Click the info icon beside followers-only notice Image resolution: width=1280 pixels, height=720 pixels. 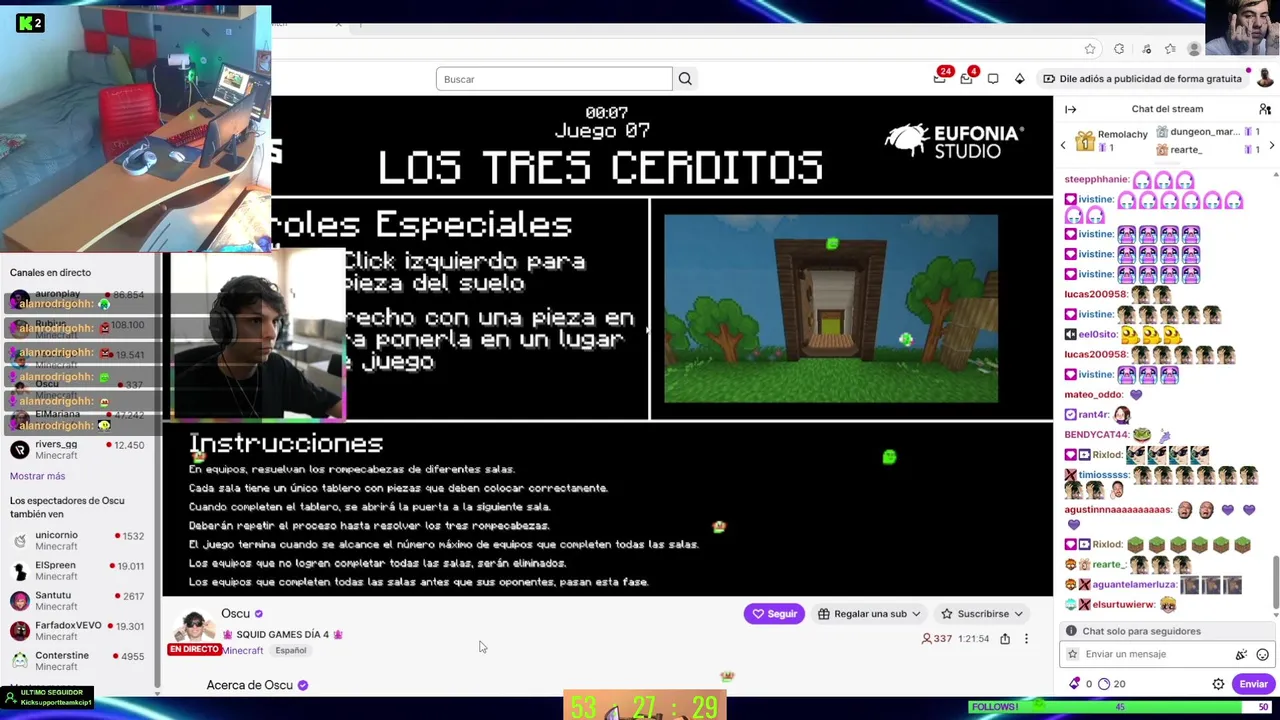[x=1071, y=631]
